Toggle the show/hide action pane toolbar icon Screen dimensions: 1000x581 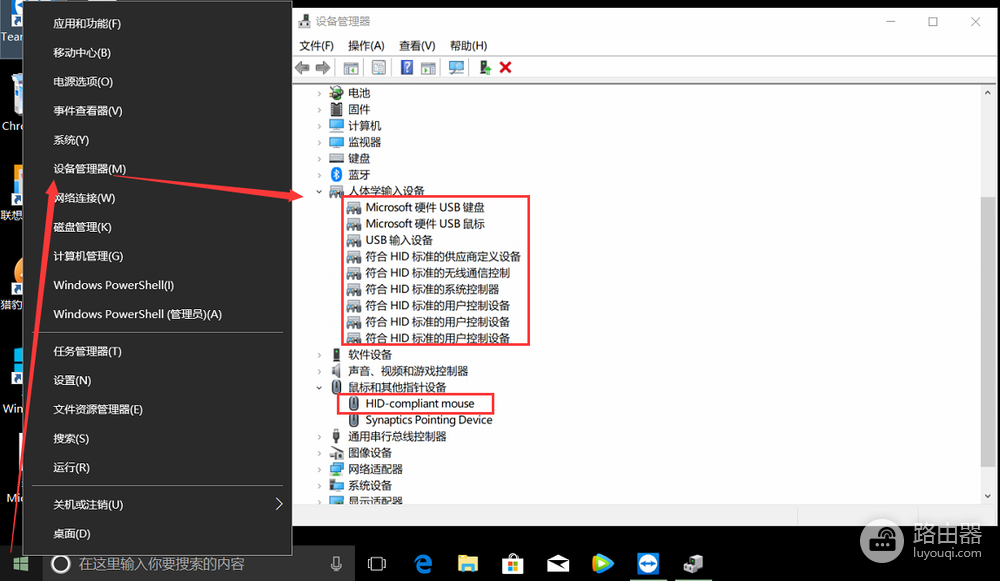[428, 68]
